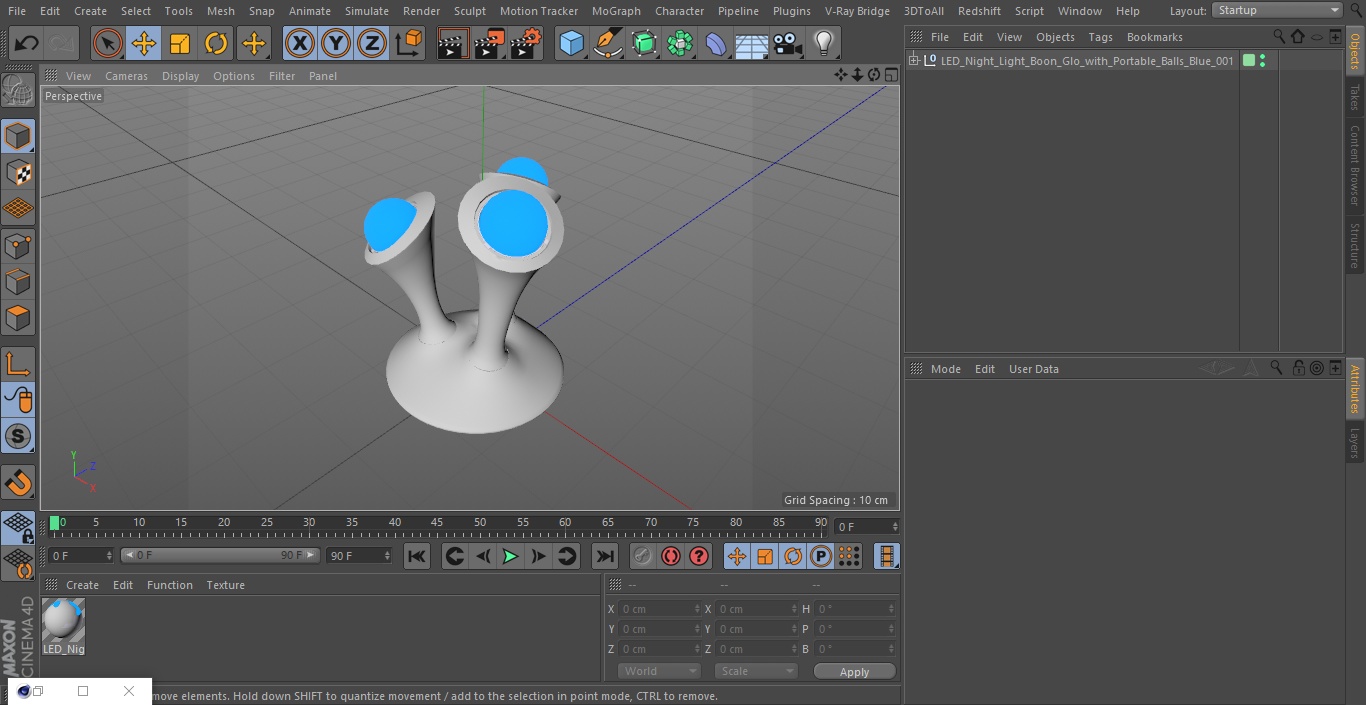Open the Simulate menu
The image size is (1366, 705).
tap(366, 11)
